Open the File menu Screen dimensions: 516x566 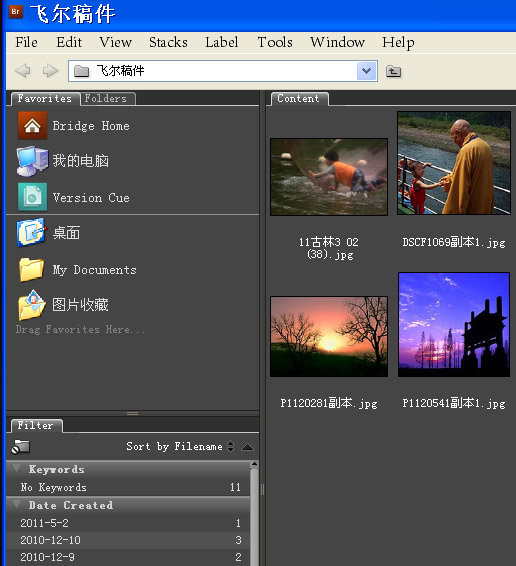[x=26, y=42]
